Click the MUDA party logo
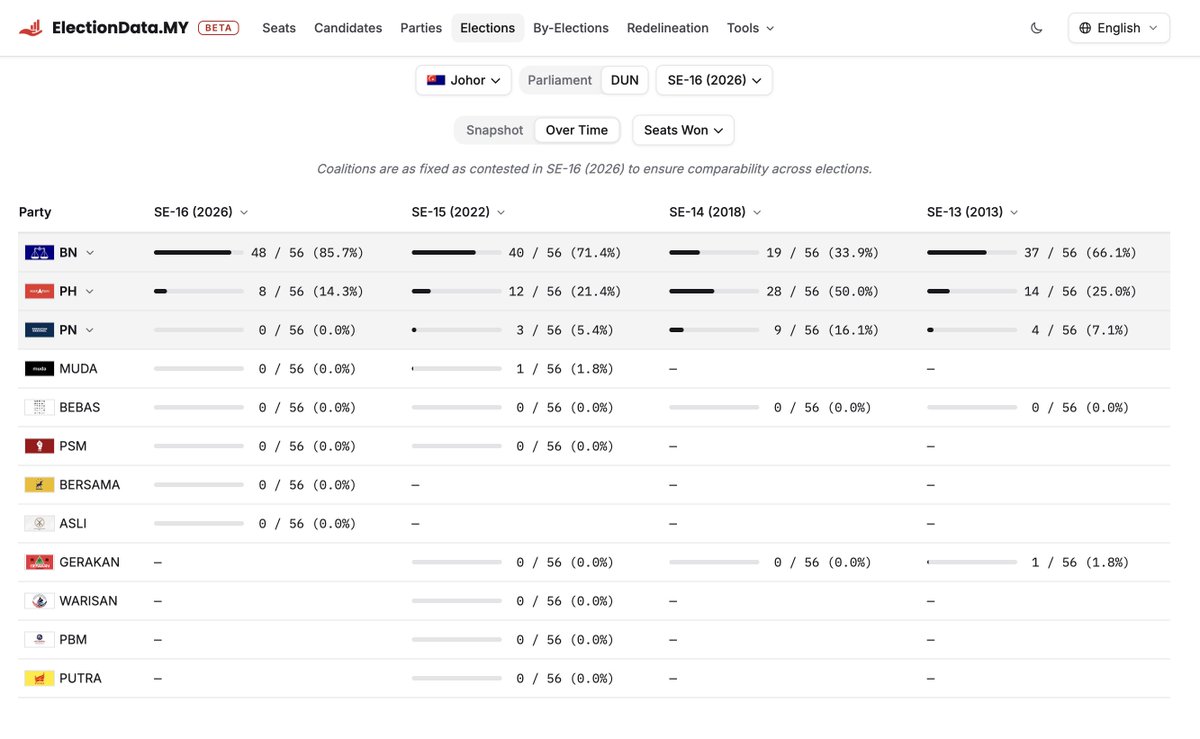 tap(39, 369)
